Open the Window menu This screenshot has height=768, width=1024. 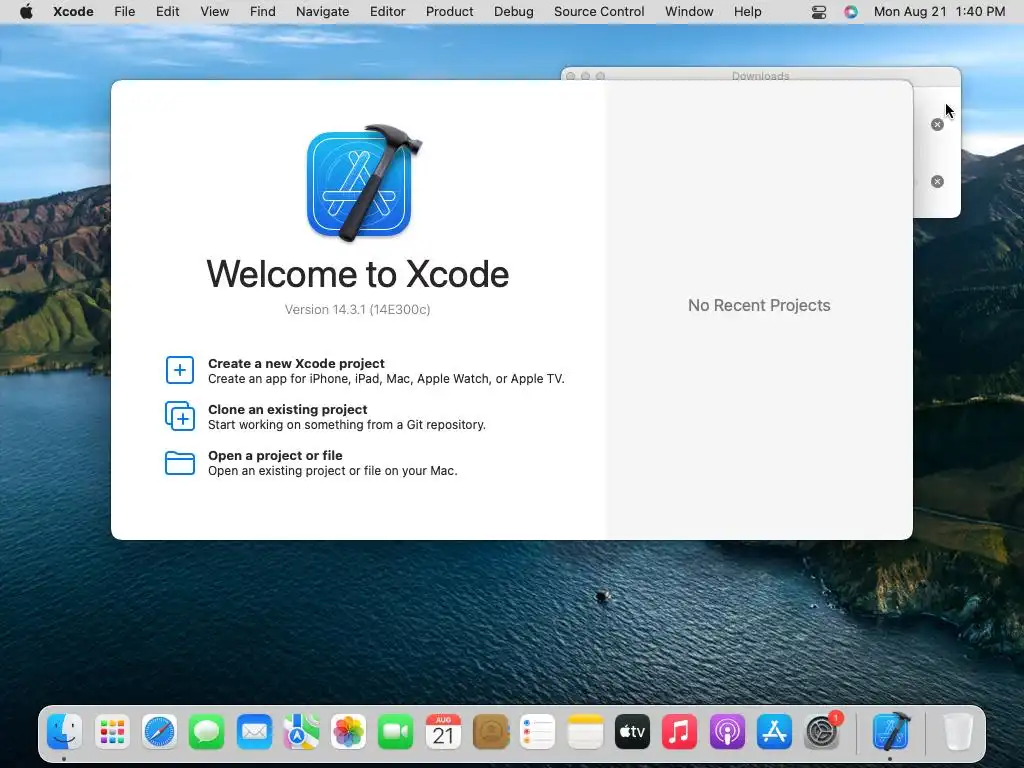tap(689, 12)
